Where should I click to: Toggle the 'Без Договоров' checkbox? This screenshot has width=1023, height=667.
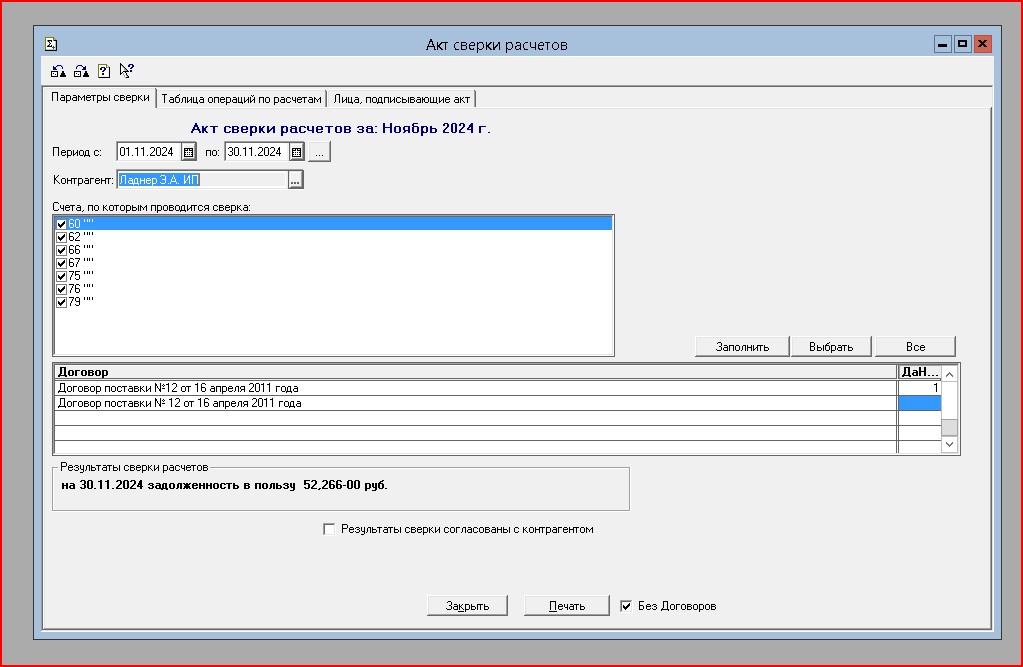point(626,606)
